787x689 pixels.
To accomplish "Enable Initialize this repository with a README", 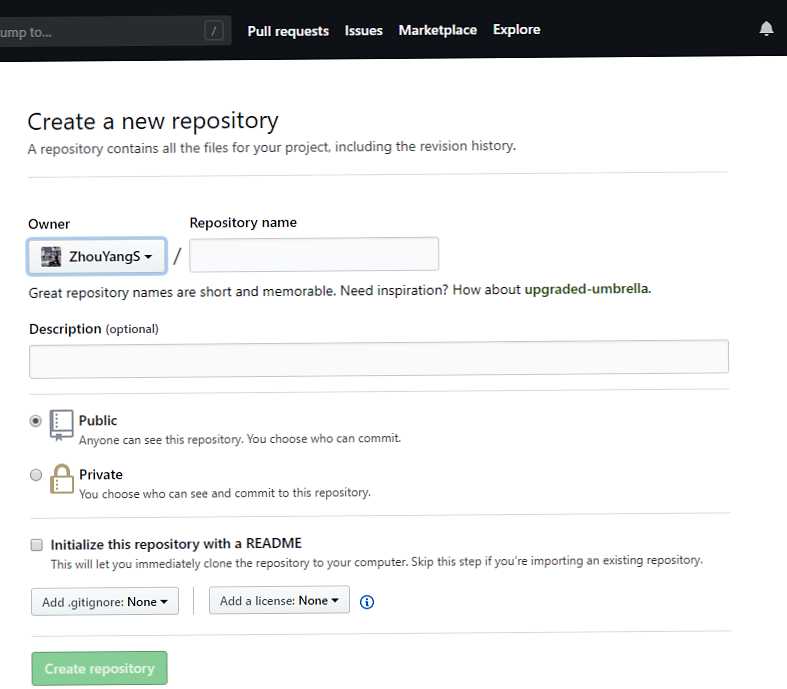I will coord(37,545).
